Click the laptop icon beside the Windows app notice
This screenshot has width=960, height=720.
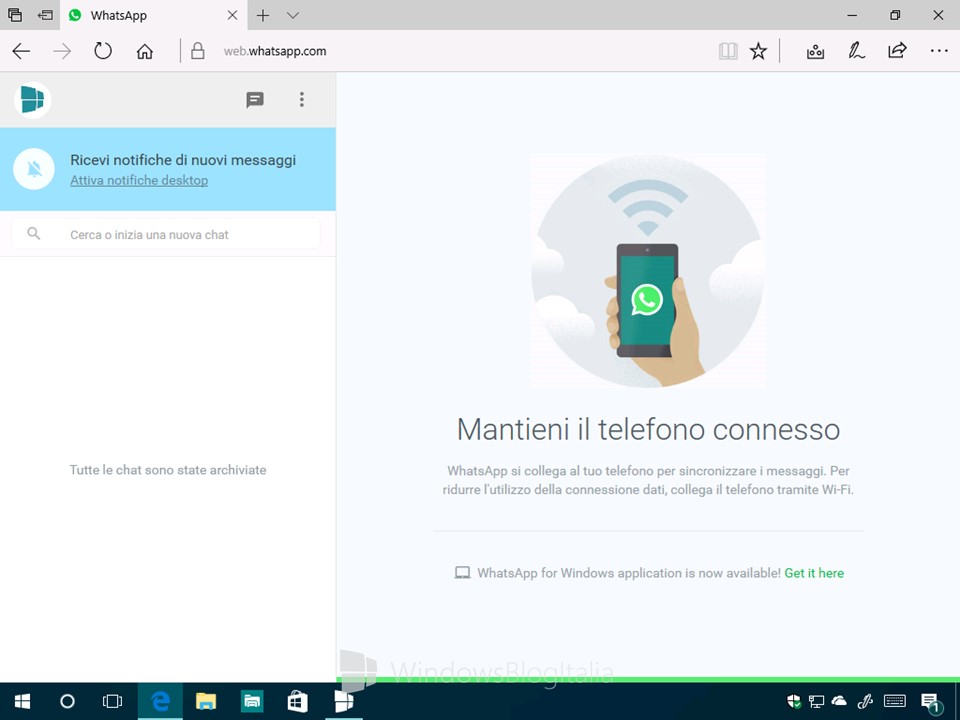click(x=462, y=572)
